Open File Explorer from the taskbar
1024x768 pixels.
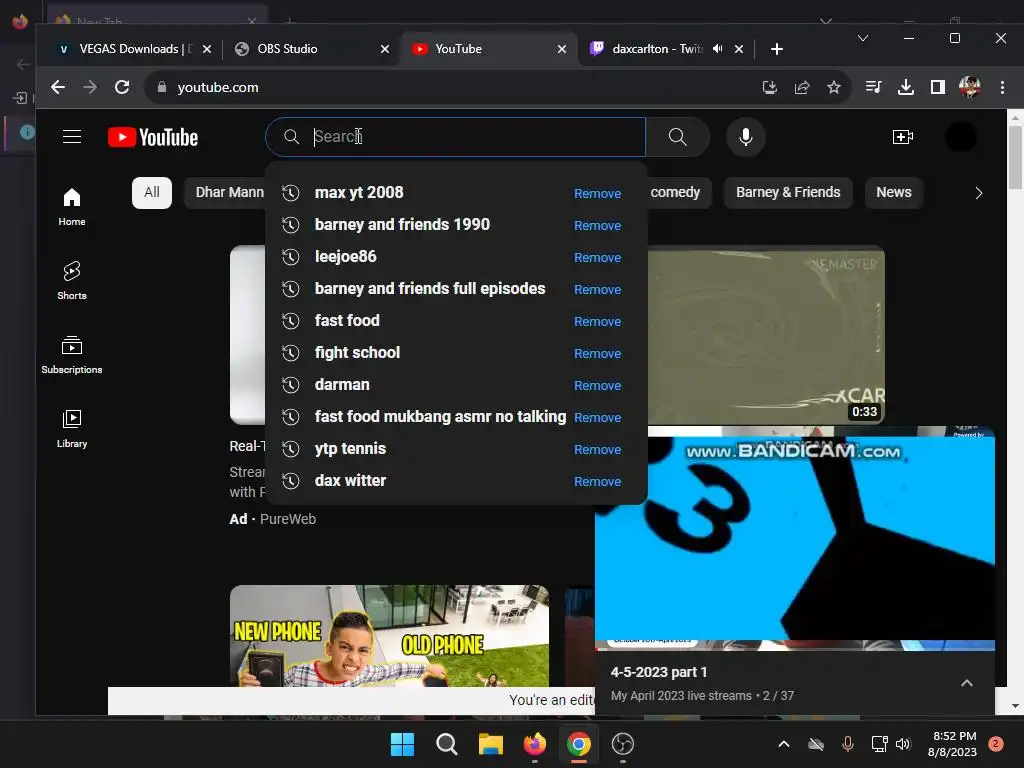coord(490,744)
